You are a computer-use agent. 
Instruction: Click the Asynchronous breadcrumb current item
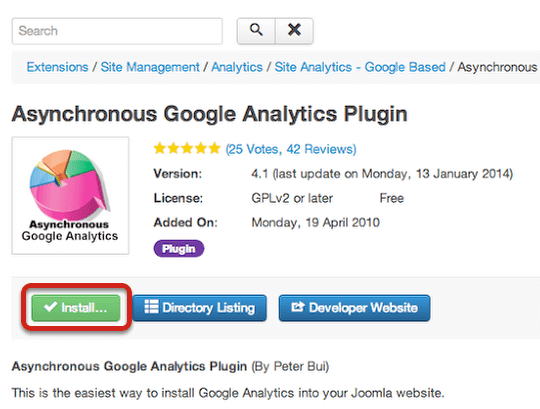tap(498, 67)
